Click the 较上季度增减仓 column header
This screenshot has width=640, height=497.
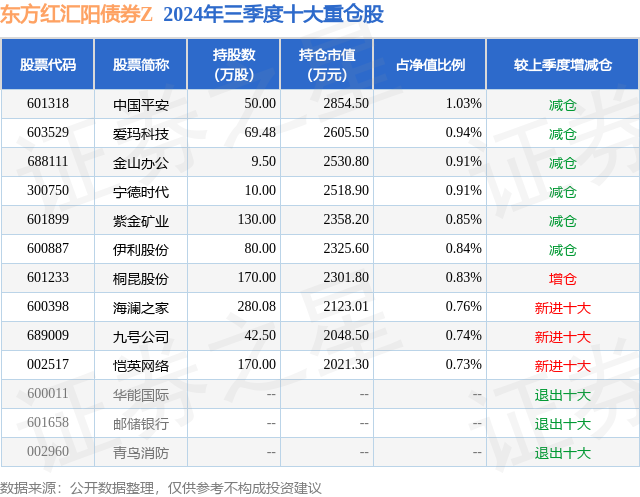563,64
